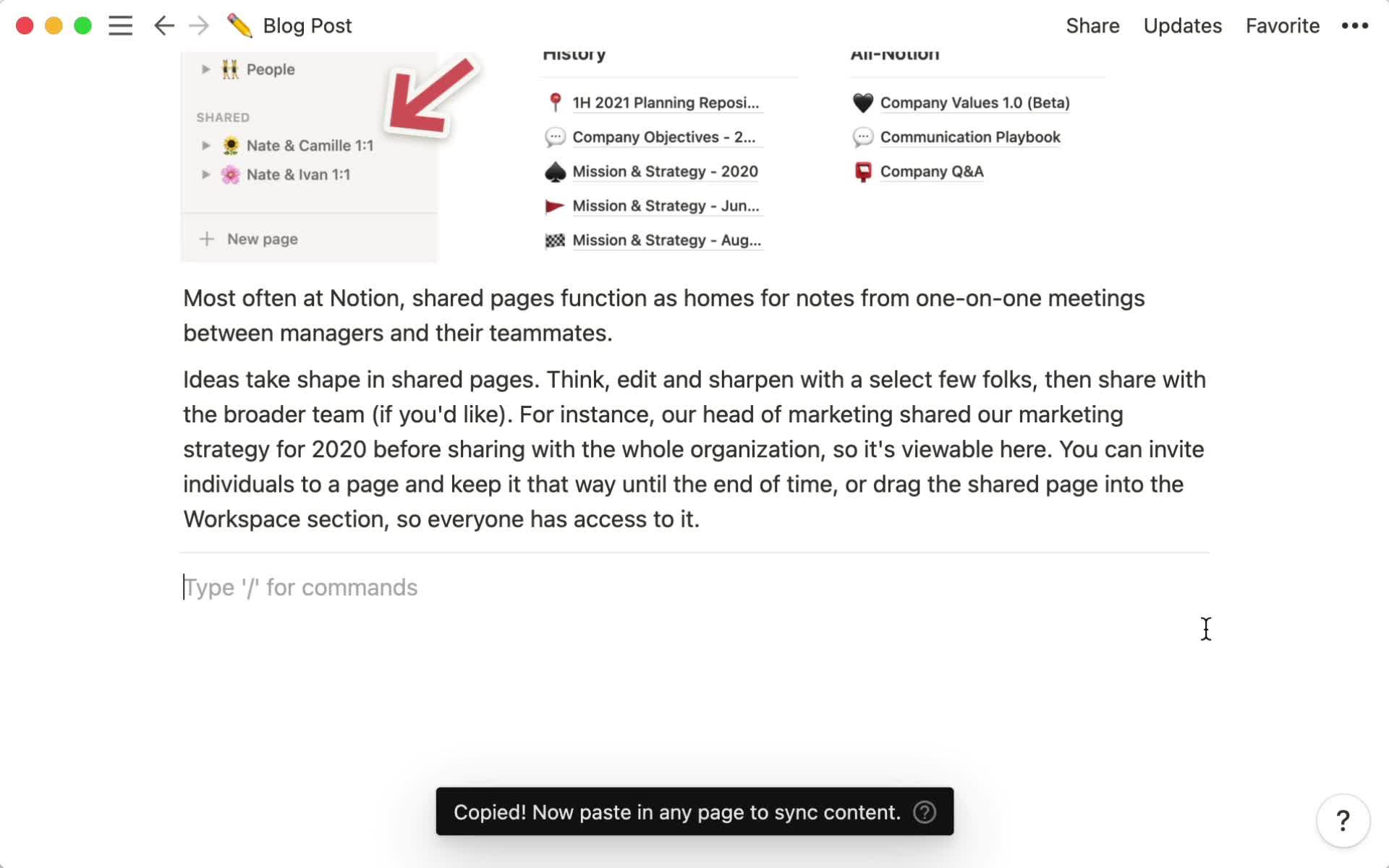
Task: Open the floating help question mark button
Action: click(1343, 820)
